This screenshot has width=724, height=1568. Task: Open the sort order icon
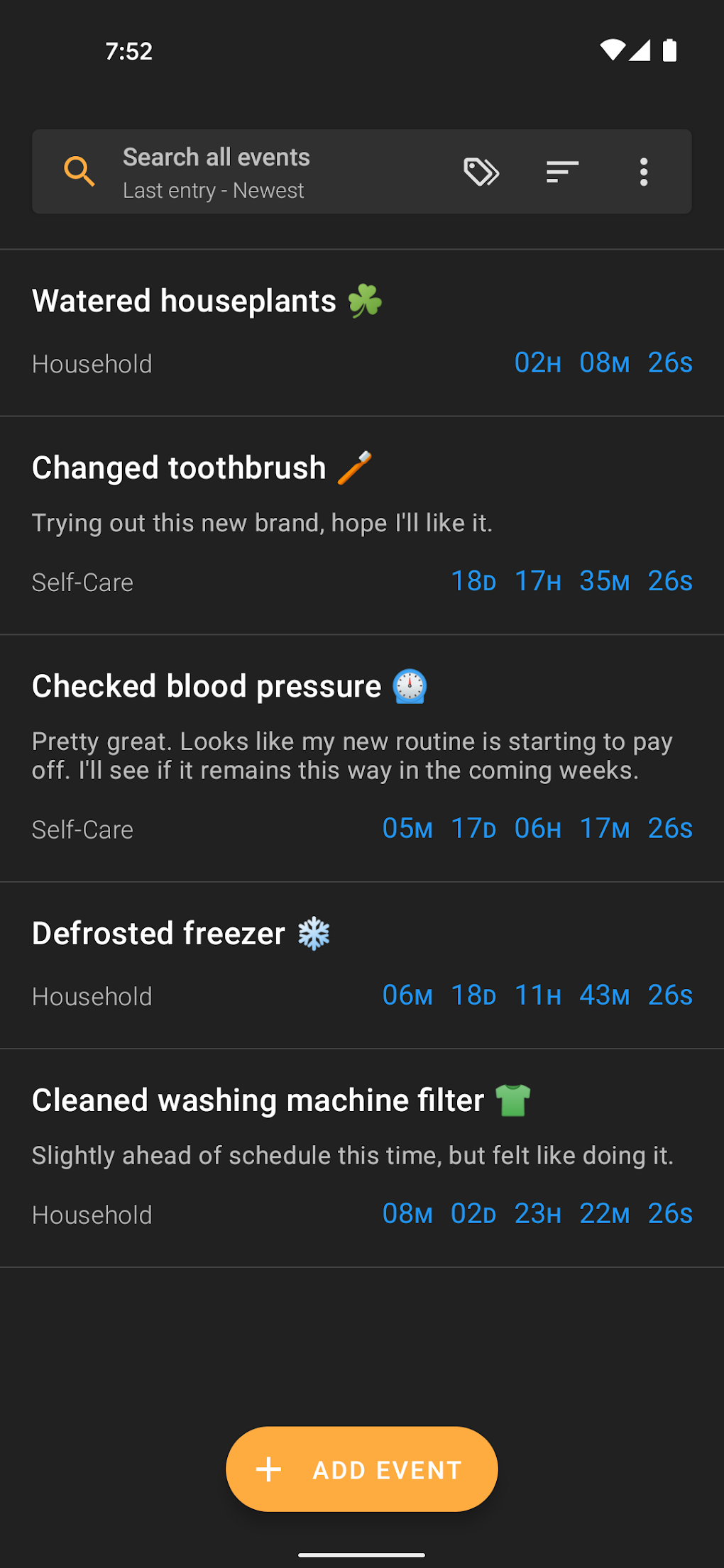point(562,172)
